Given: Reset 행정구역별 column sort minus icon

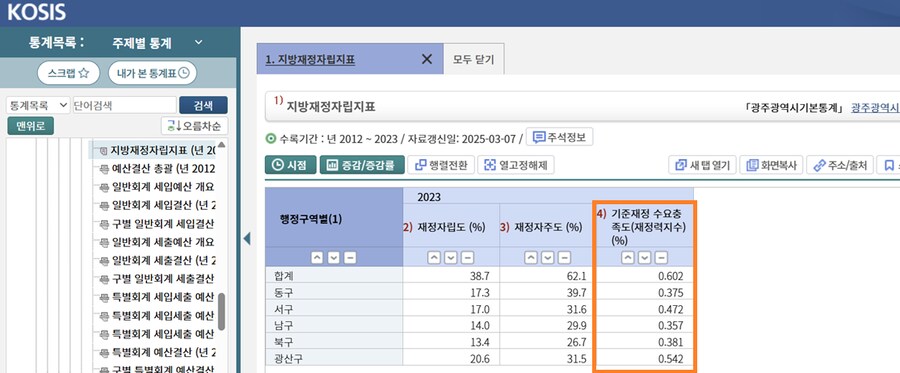Looking at the screenshot, I should (x=350, y=258).
